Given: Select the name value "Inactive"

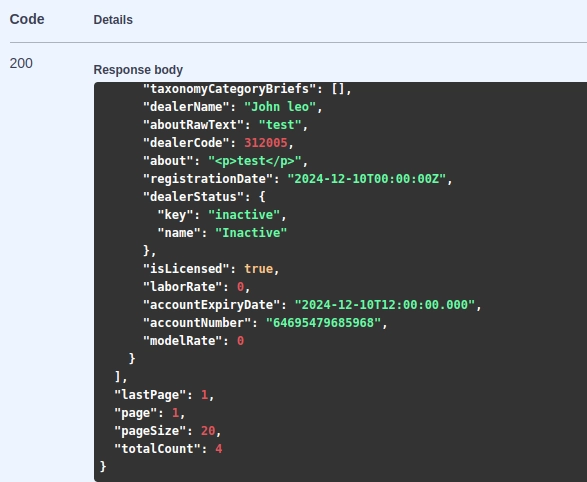Looking at the screenshot, I should 251,233.
